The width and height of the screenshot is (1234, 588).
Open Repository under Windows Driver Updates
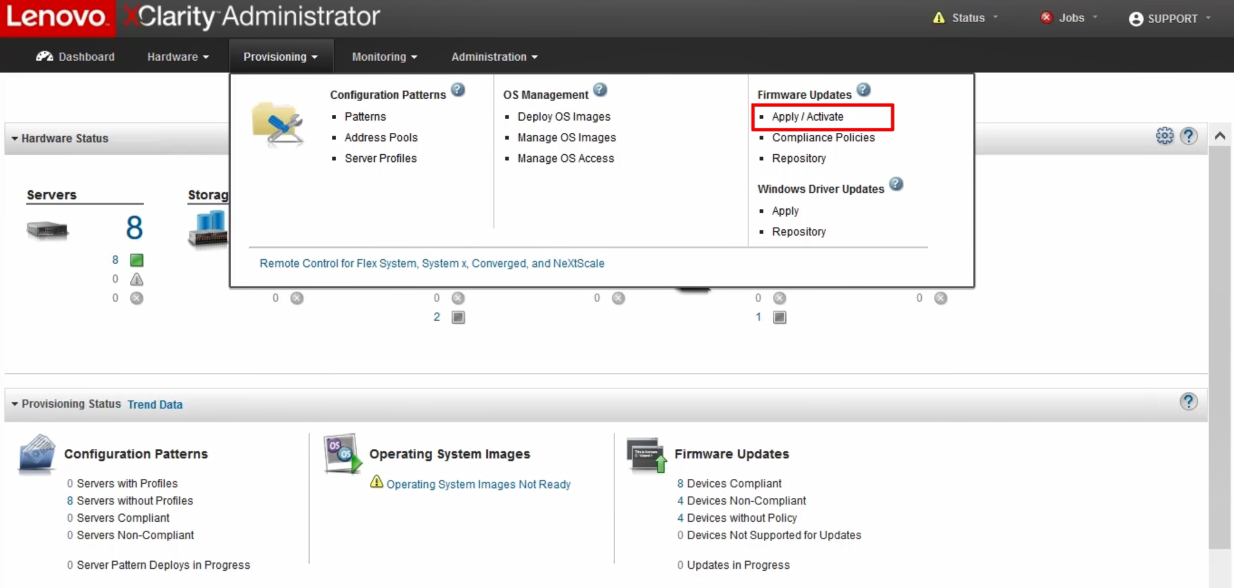coord(799,232)
